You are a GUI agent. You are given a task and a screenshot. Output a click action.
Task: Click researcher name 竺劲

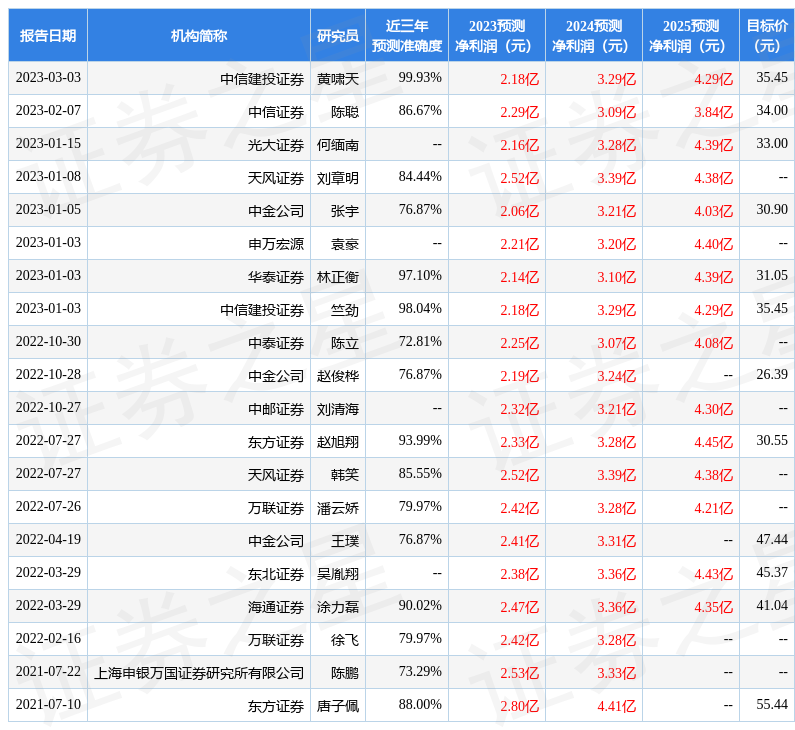pos(345,310)
